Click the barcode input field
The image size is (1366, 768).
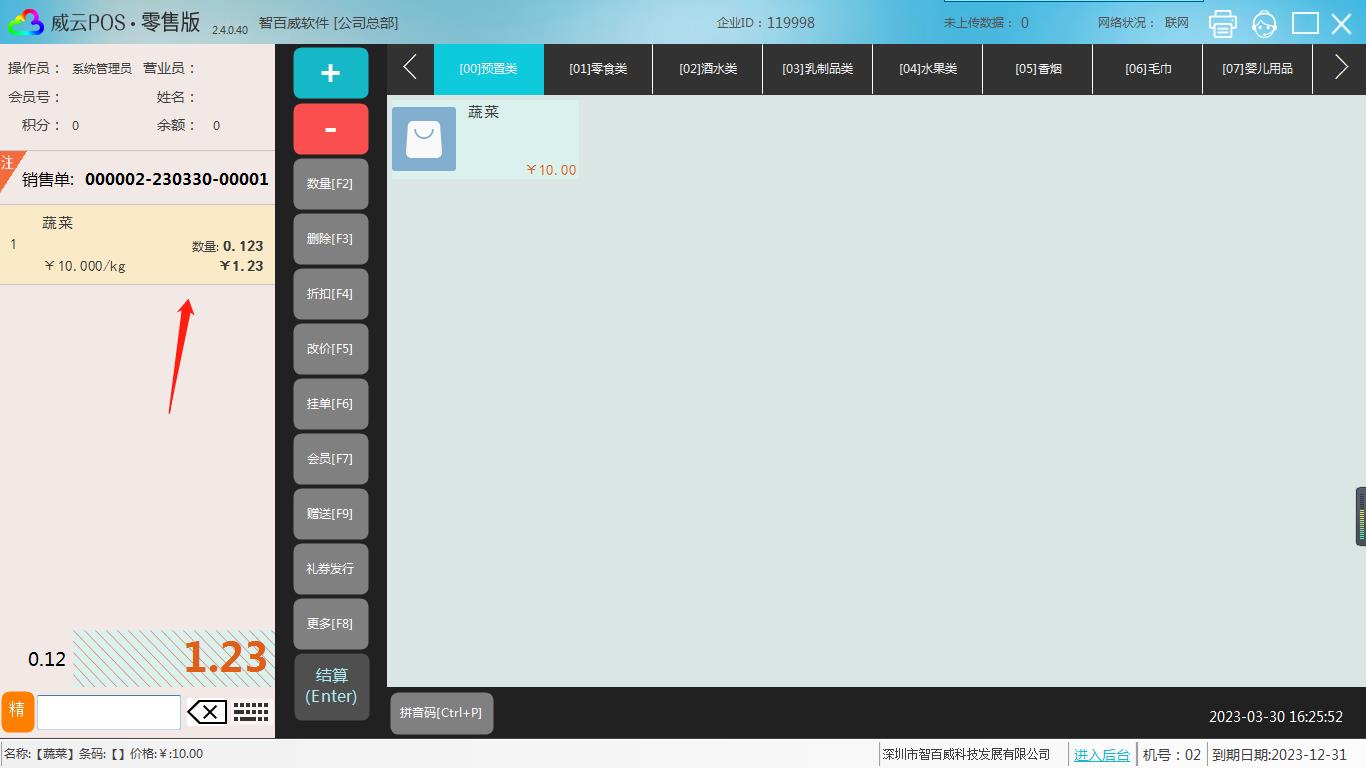pos(108,712)
